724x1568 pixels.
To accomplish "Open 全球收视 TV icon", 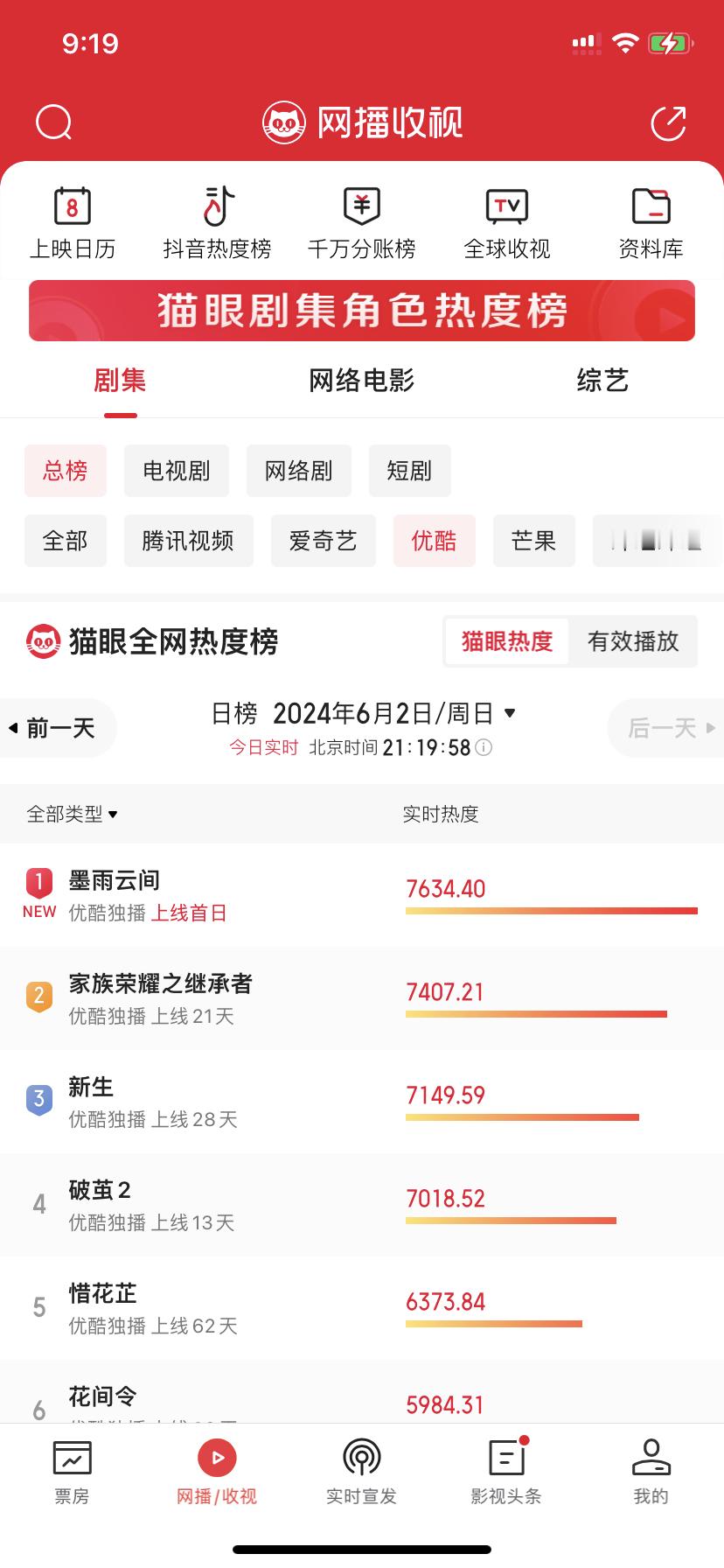I will click(x=507, y=206).
